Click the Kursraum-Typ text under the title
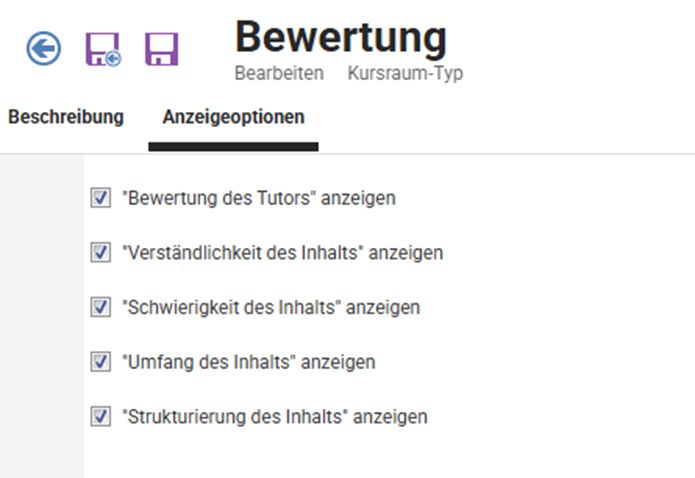The height and width of the screenshot is (478, 695). 405,74
